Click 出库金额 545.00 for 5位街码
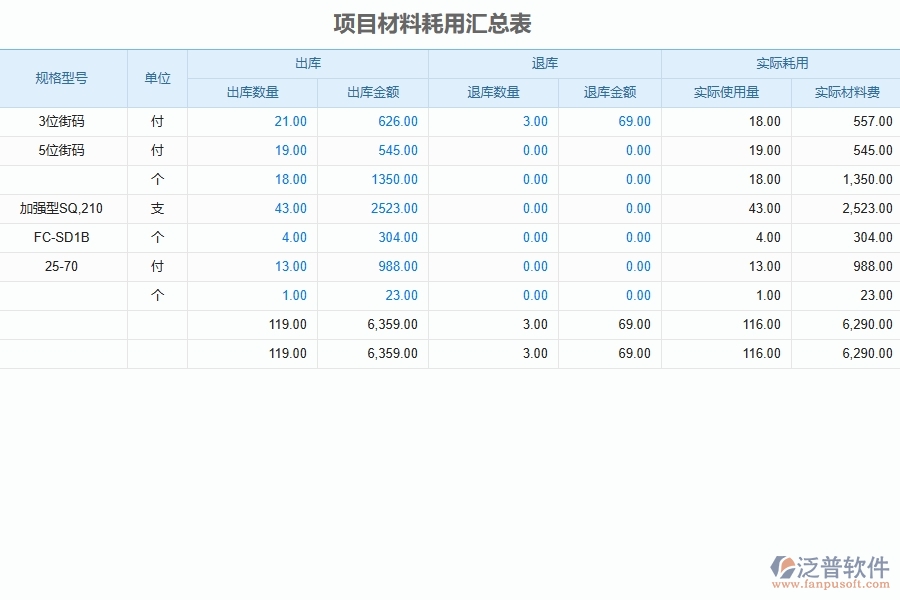Screen dimensions: 900x600 click(x=398, y=150)
